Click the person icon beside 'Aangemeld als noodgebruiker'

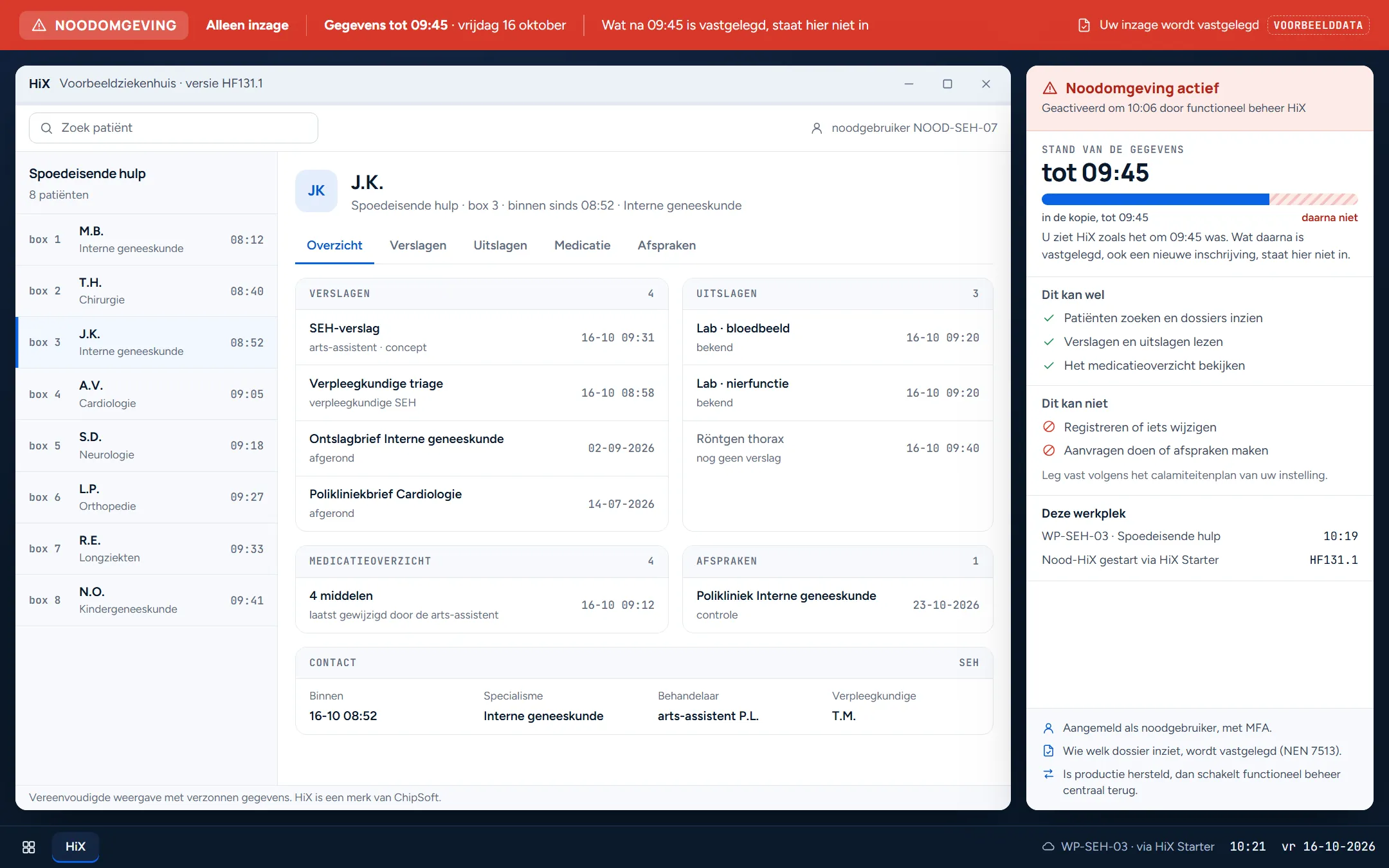(1048, 728)
